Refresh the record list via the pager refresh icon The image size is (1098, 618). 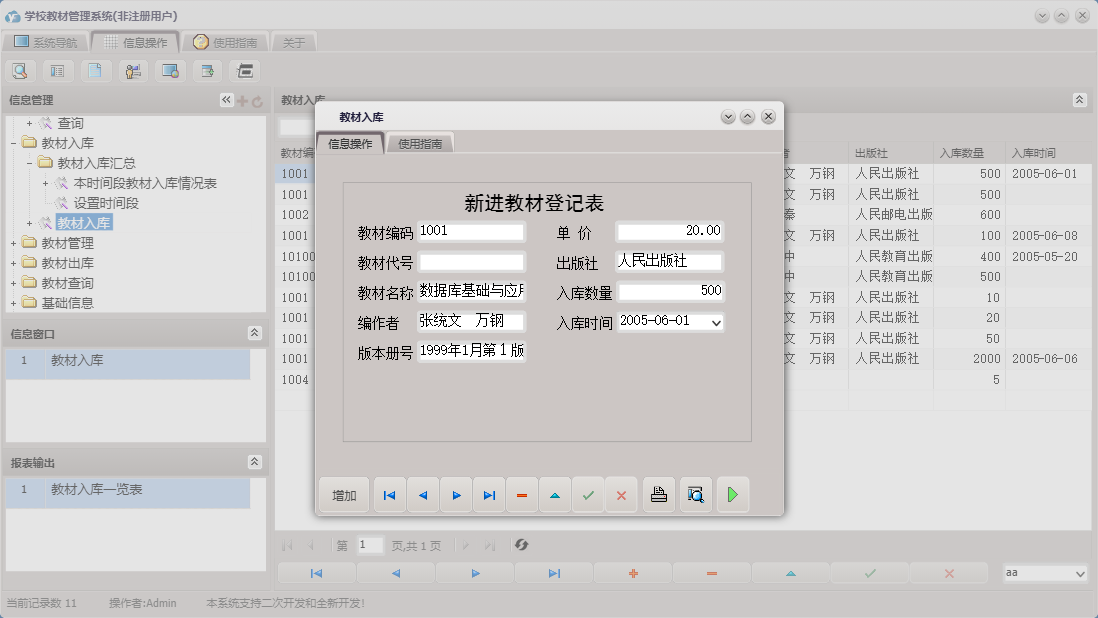pos(519,545)
